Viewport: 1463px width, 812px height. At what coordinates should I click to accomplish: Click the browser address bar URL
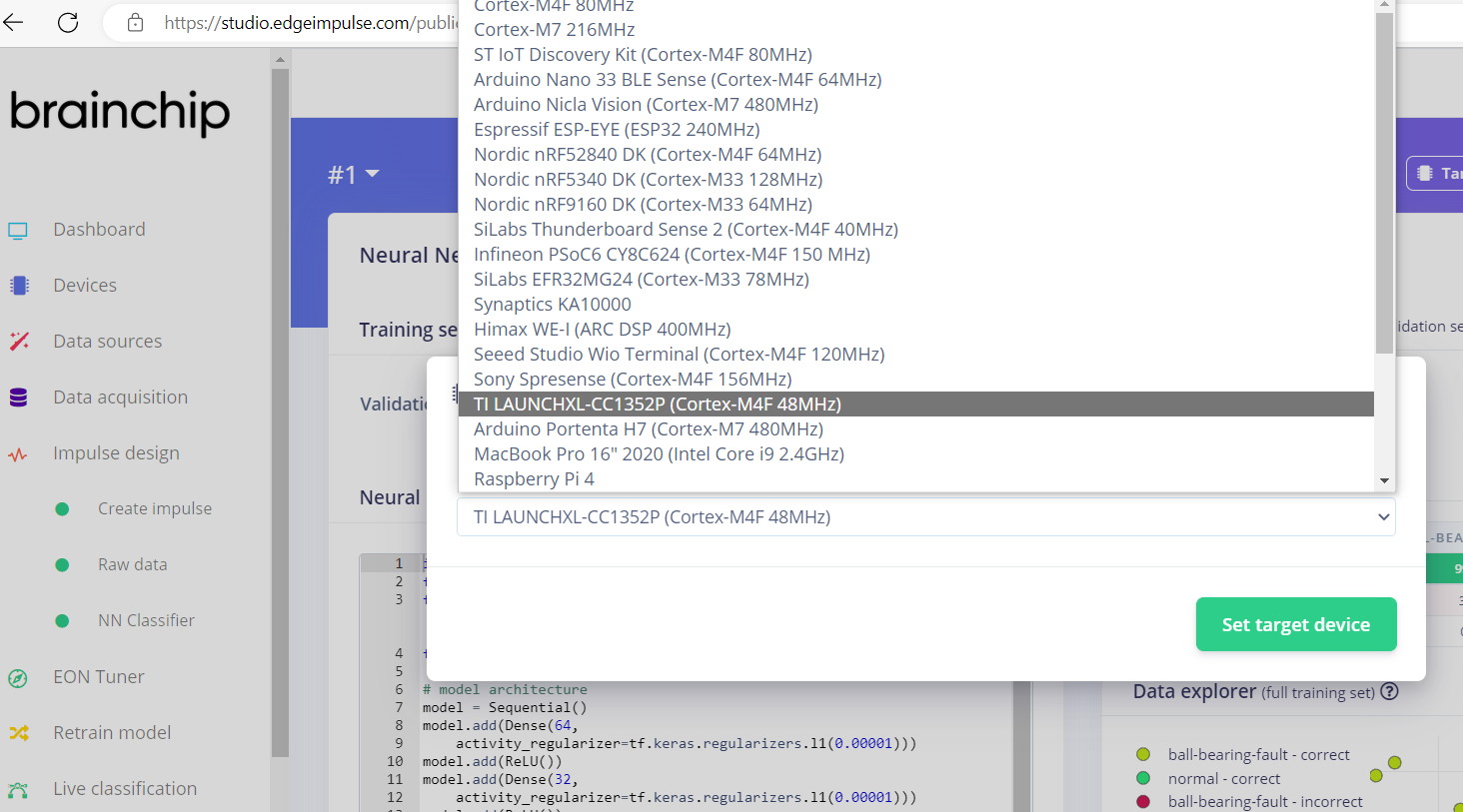coord(311,23)
